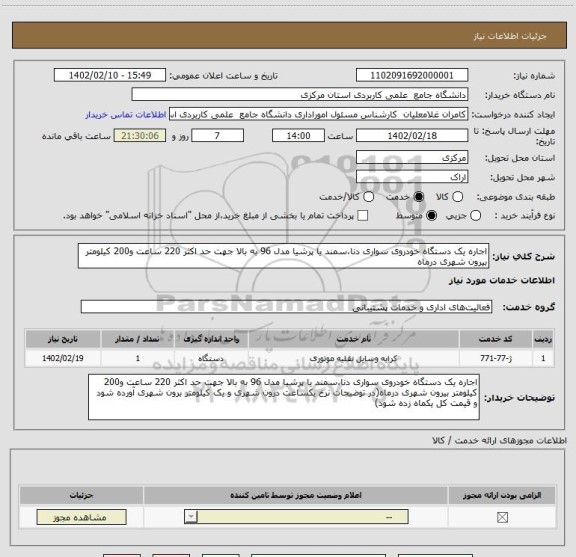Toggle the اسناد خزانه اسلامی payment checkbox

click(363, 216)
